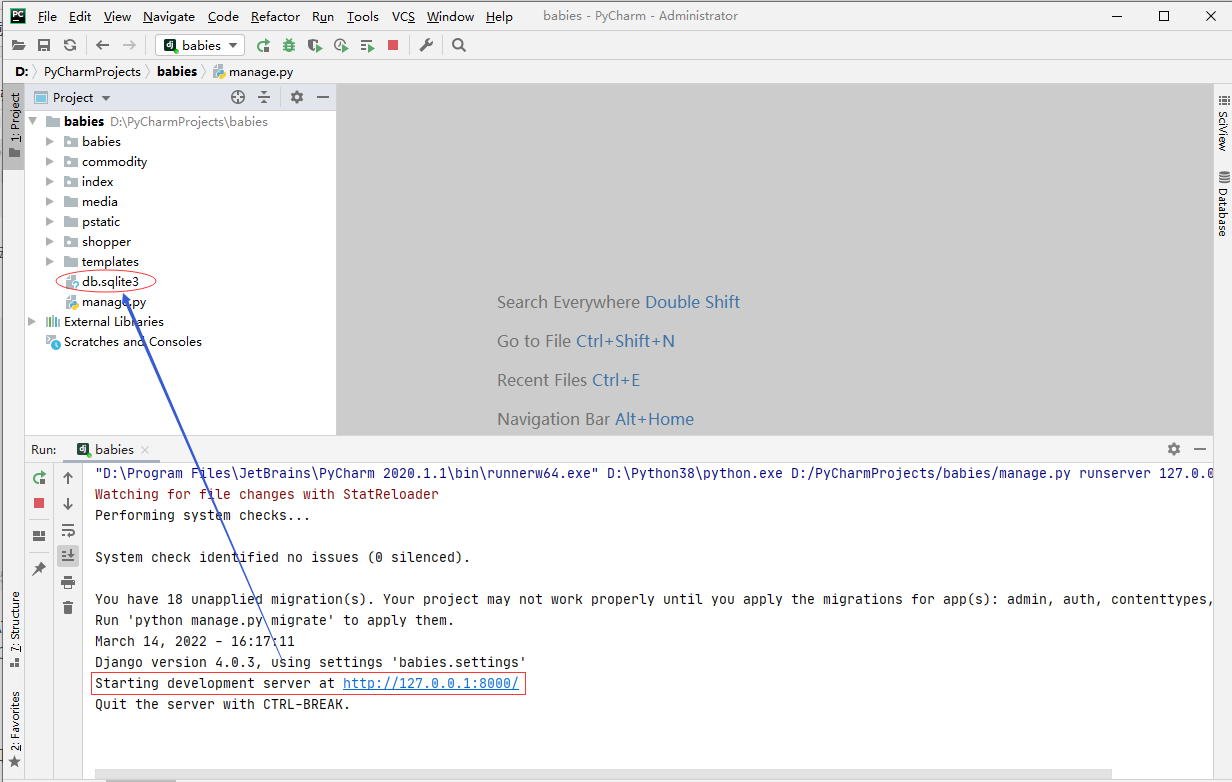Image resolution: width=1232 pixels, height=782 pixels.
Task: Click the Synchronize refresh icon in toolbar
Action: 70,45
